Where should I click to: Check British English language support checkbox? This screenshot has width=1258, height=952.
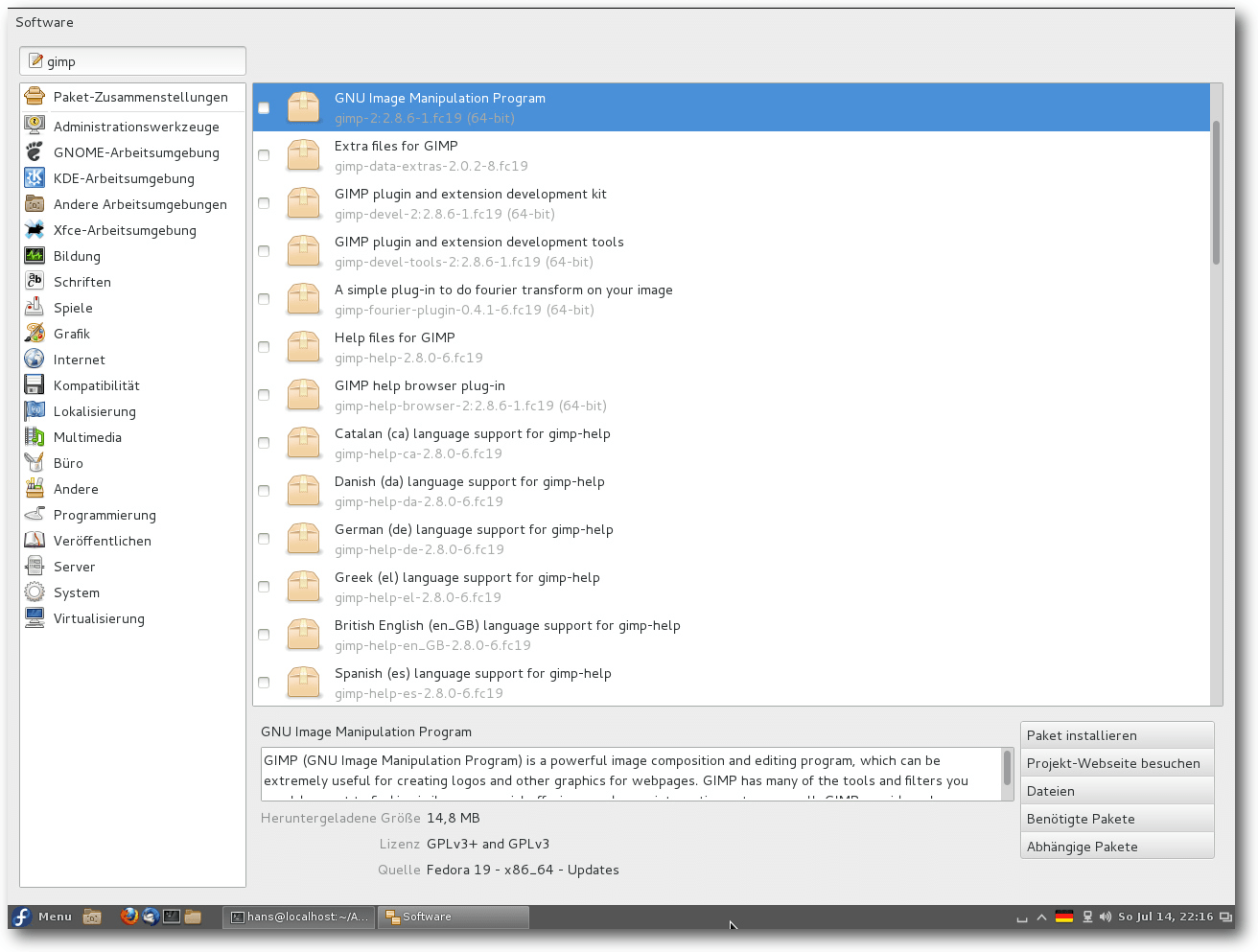click(264, 635)
